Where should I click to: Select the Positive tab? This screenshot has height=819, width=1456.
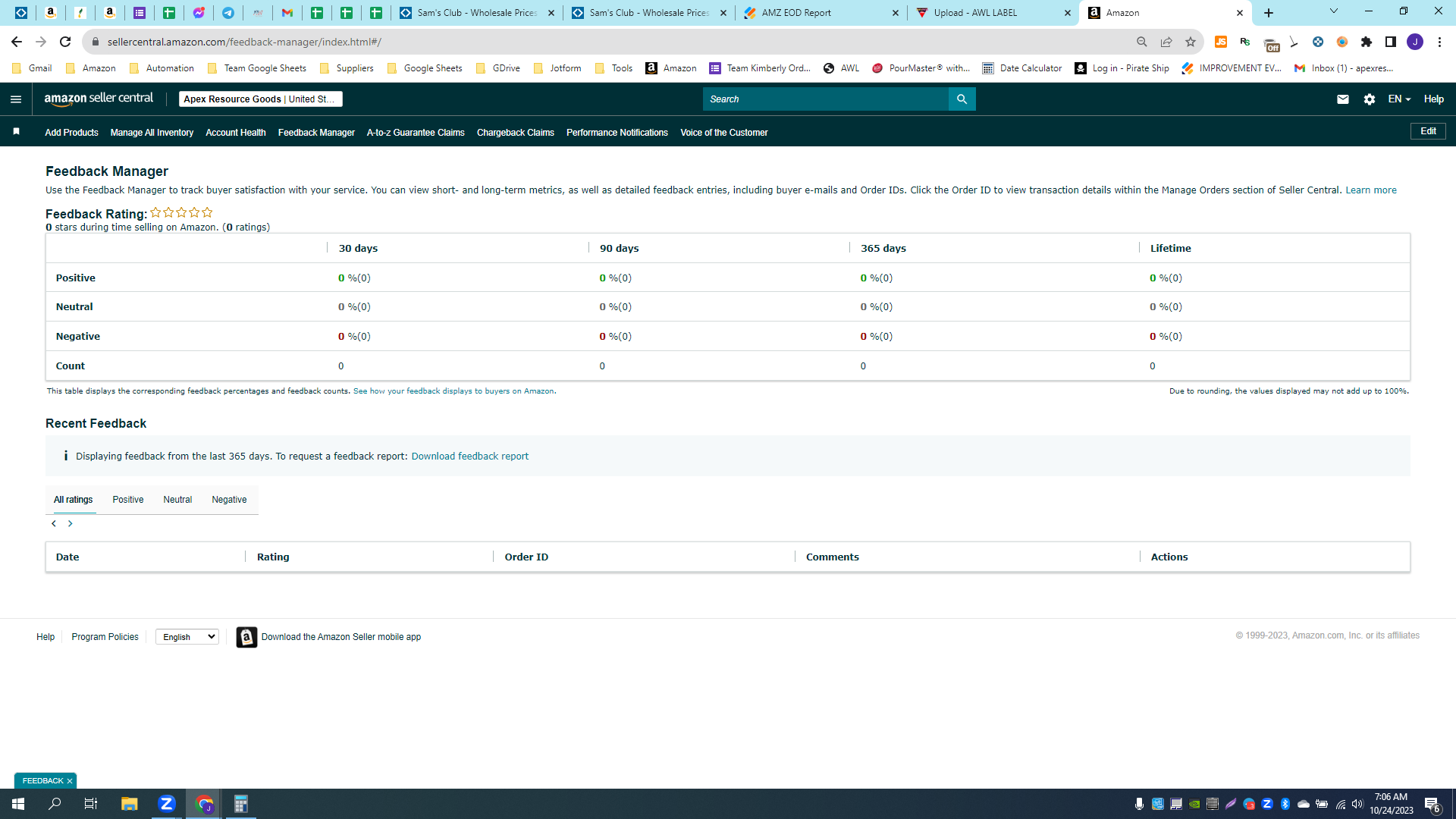(x=128, y=500)
